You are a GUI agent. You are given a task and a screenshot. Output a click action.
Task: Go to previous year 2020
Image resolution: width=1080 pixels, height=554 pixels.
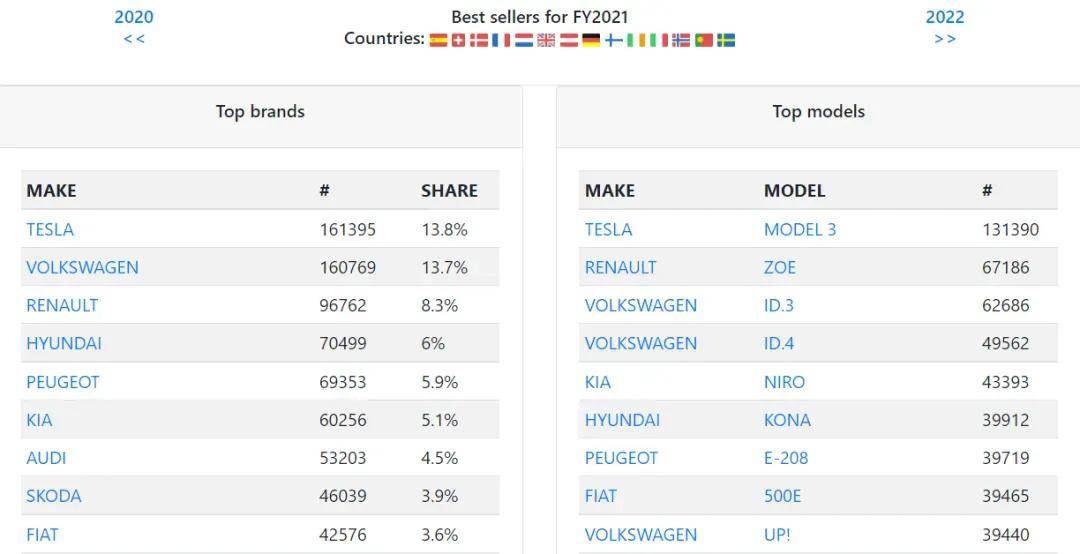click(134, 17)
